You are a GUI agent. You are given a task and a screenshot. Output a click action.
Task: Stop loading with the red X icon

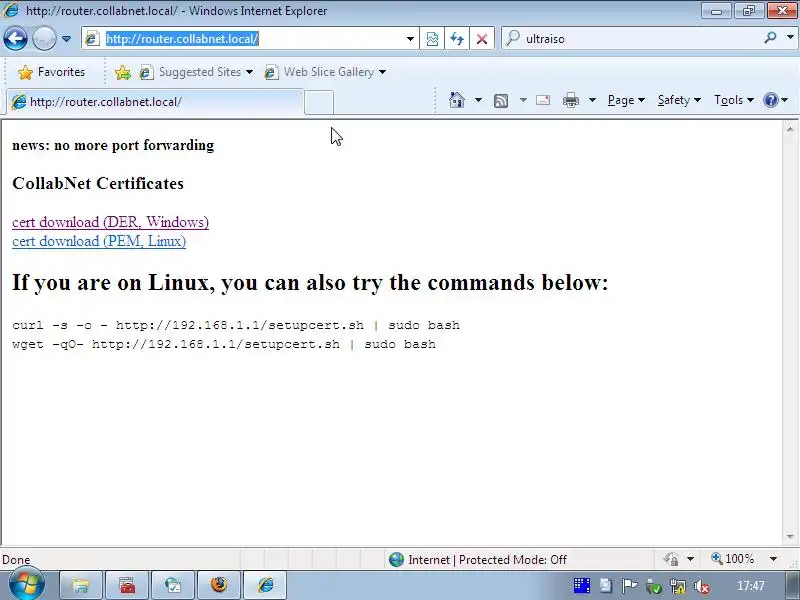point(482,39)
